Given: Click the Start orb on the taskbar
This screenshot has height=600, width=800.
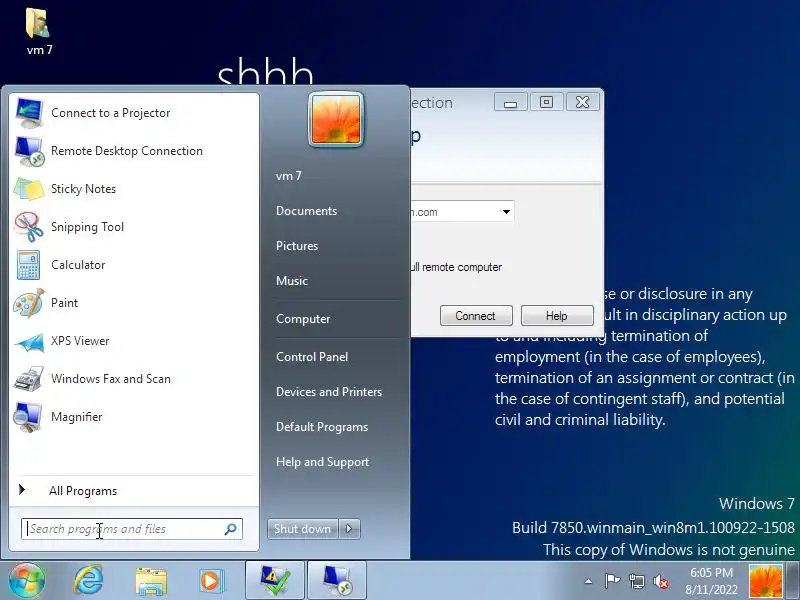Looking at the screenshot, I should coord(26,581).
